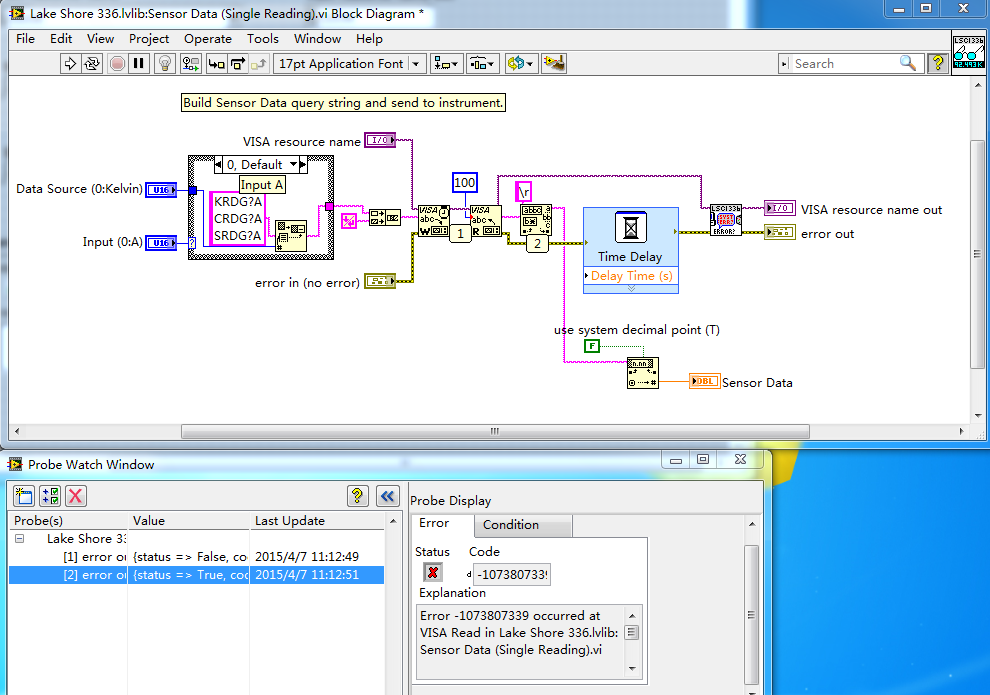The height and width of the screenshot is (695, 990).
Task: Click Probe Watch Window help icon
Action: pos(357,496)
